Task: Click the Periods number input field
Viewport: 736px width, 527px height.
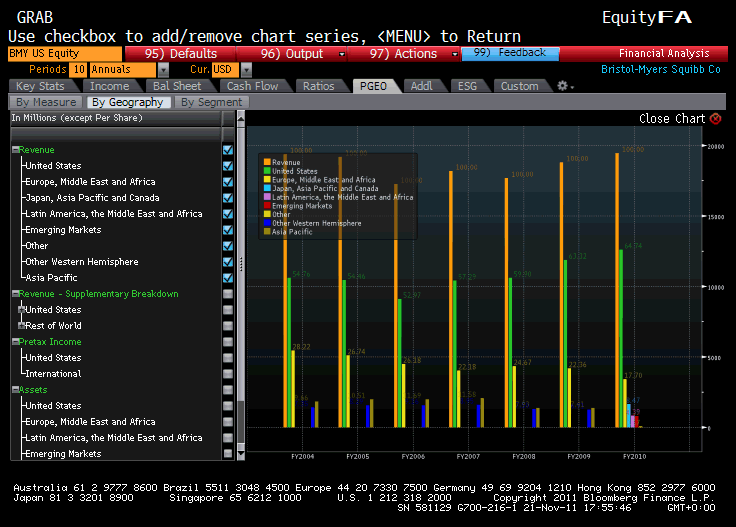Action: 78,70
